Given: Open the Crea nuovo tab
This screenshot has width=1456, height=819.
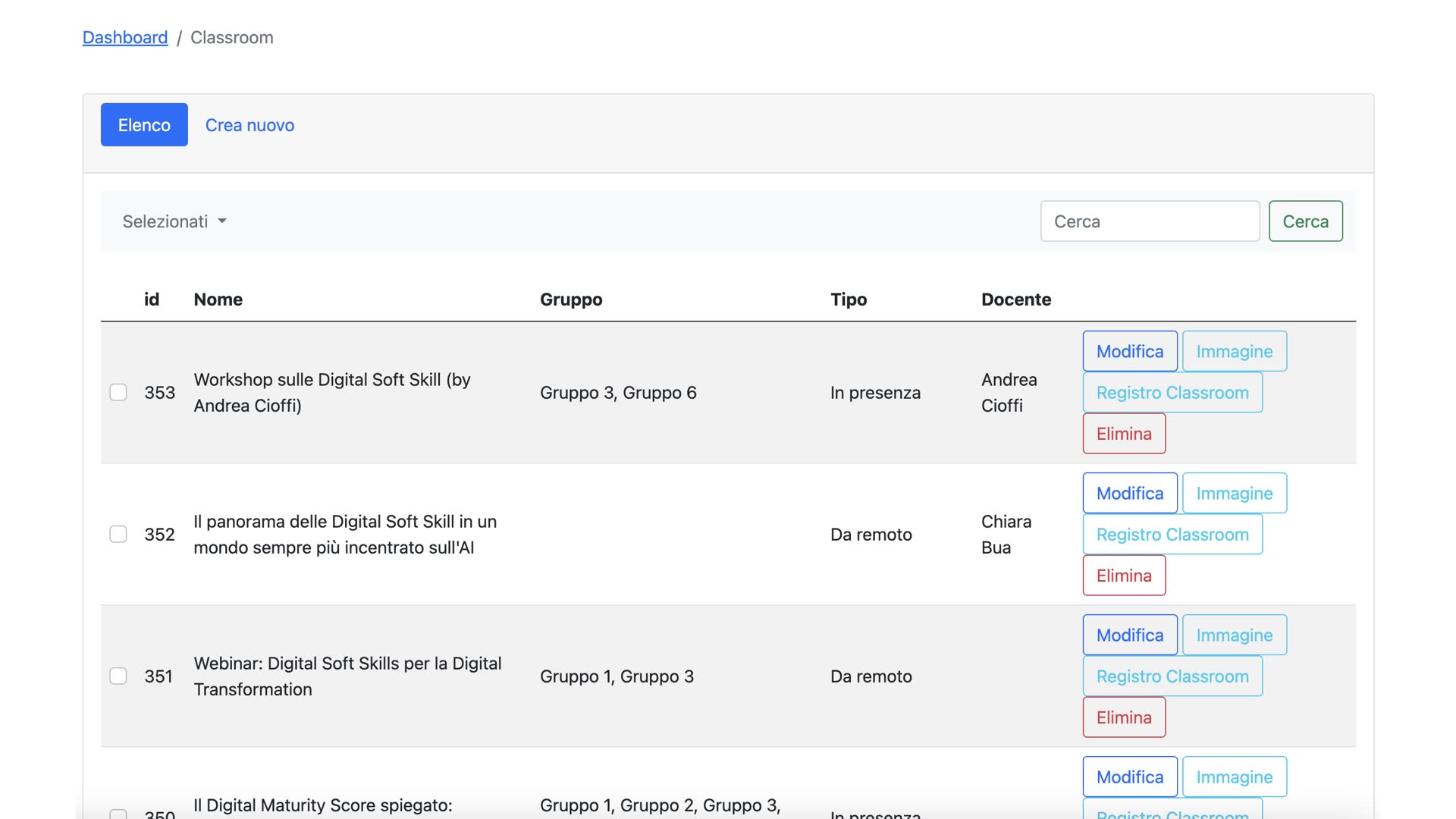Looking at the screenshot, I should tap(249, 125).
